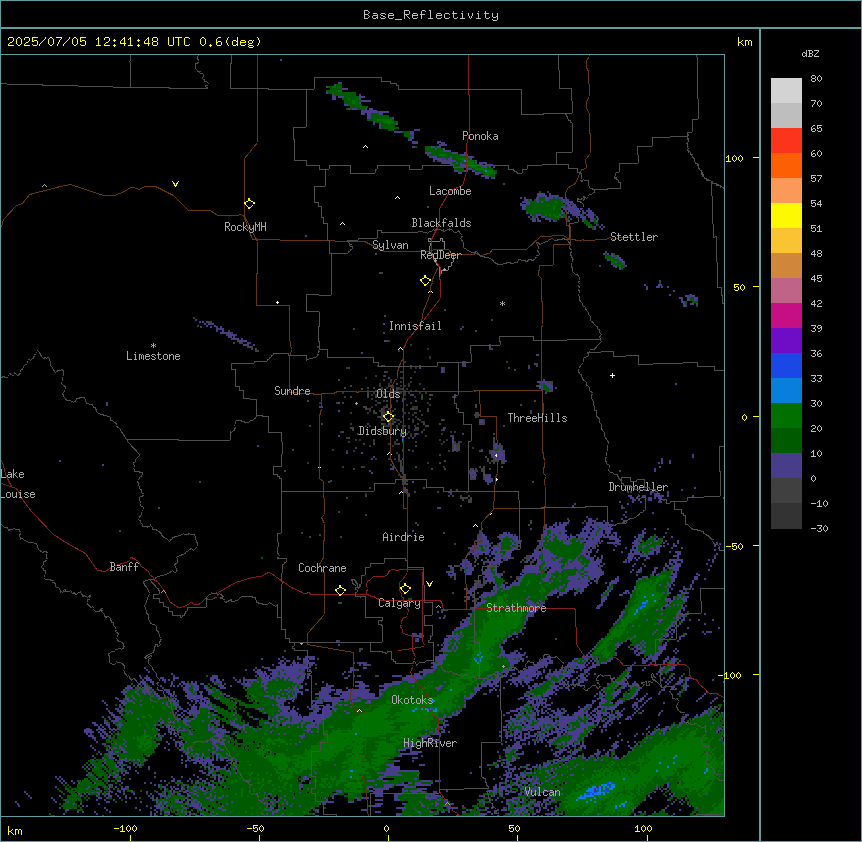Click the white asterisk marker above Limestone label
This screenshot has height=842, width=862.
(153, 345)
